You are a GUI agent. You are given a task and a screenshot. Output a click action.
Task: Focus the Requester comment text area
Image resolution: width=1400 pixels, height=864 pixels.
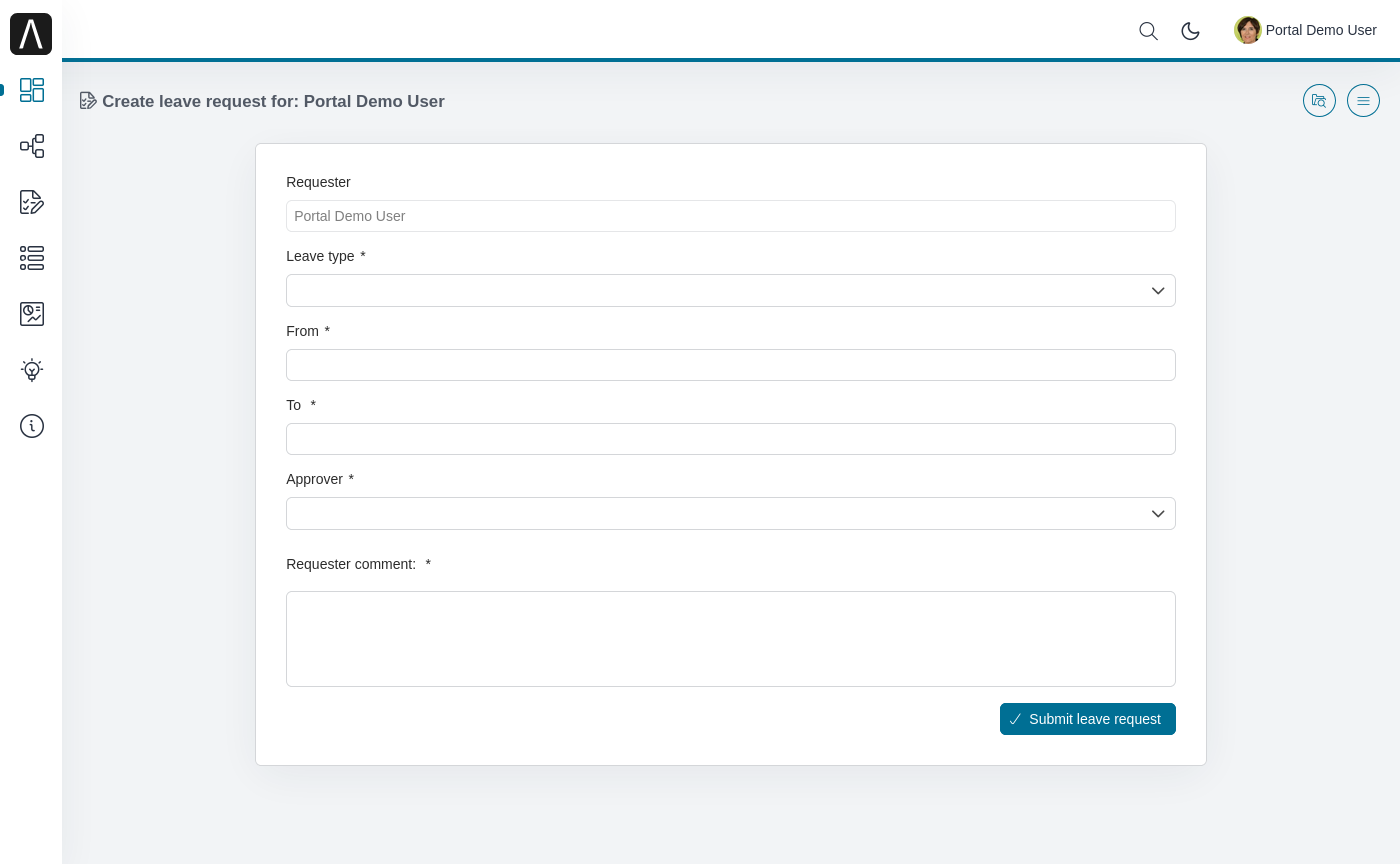click(730, 639)
